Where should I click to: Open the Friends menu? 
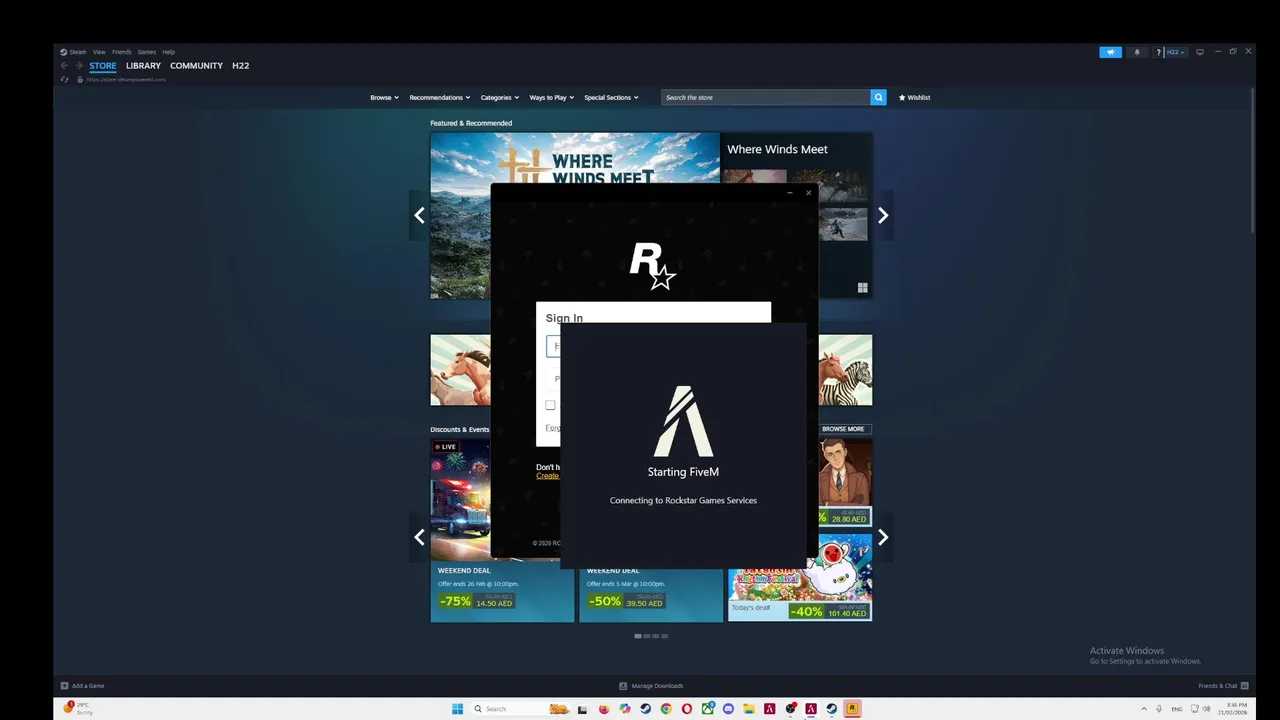122,52
